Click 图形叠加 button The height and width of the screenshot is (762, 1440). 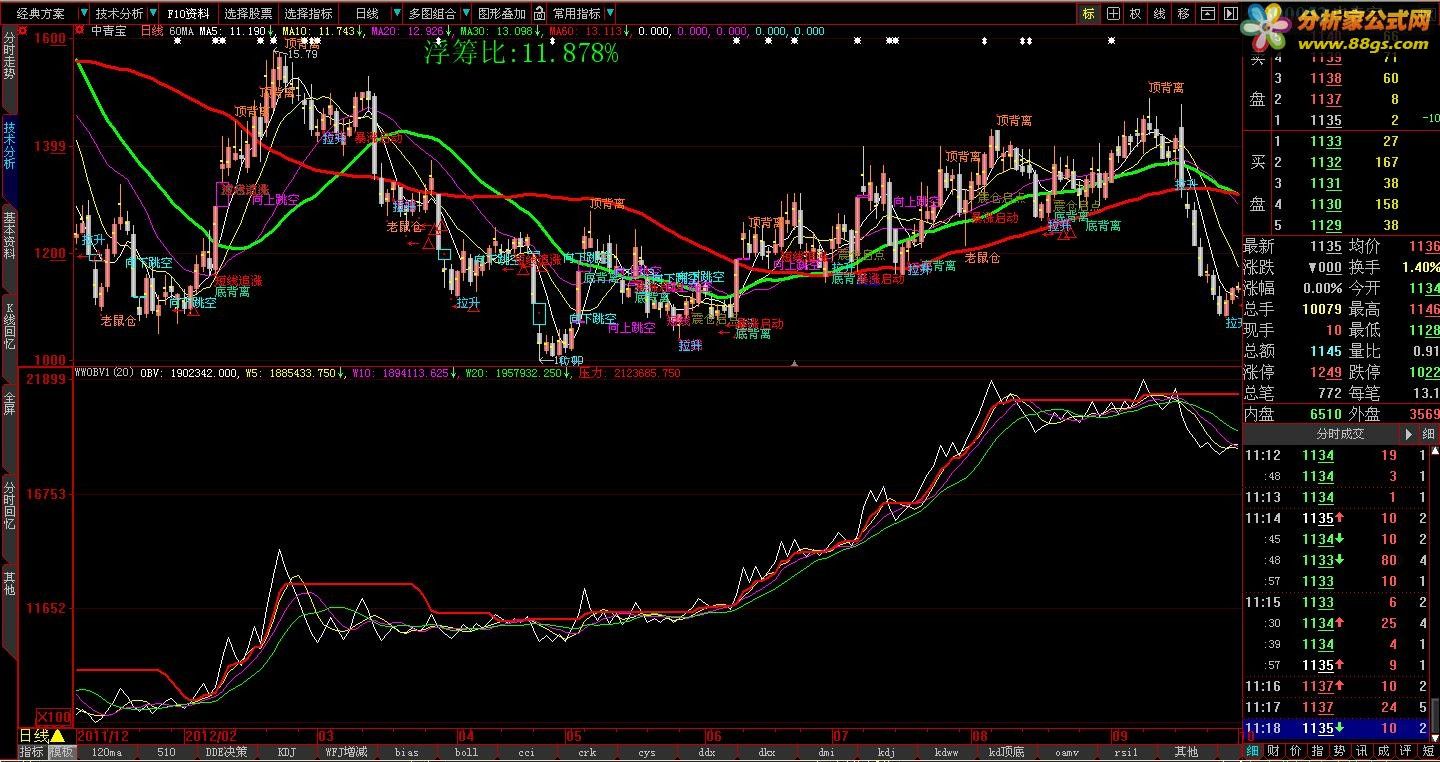501,14
